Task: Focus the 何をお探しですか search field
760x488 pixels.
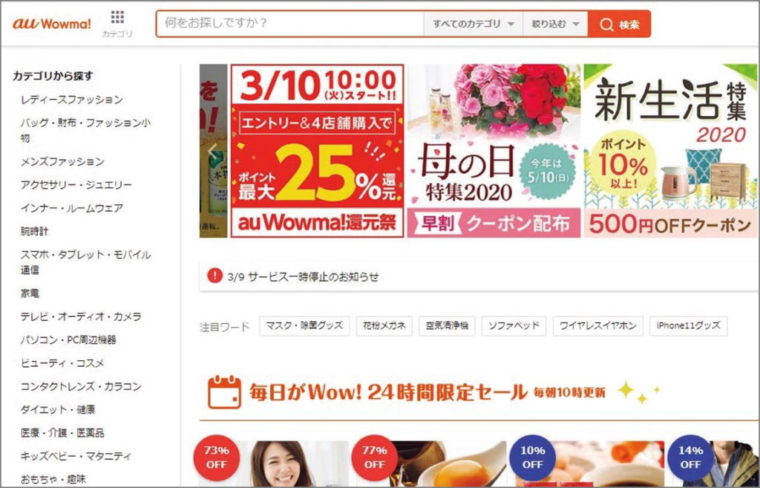Action: [290, 24]
